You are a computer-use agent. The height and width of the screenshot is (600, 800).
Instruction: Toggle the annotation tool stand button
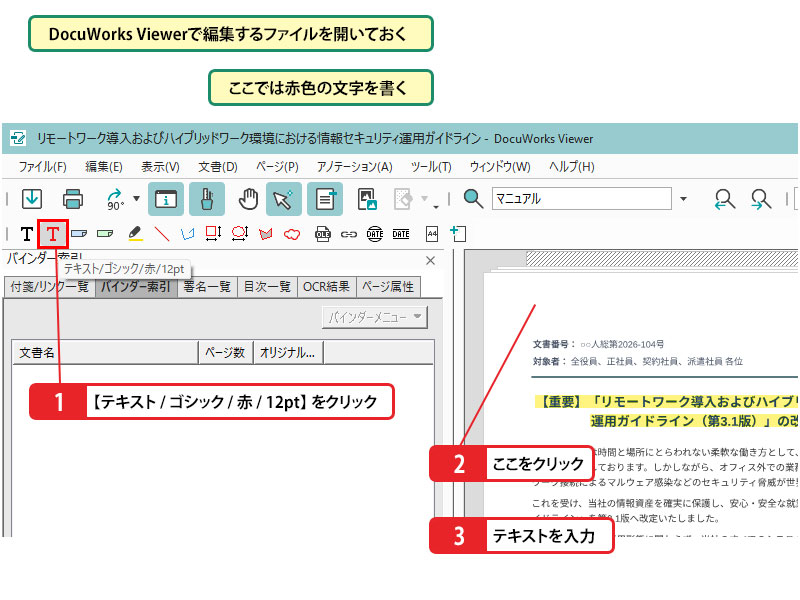click(207, 198)
